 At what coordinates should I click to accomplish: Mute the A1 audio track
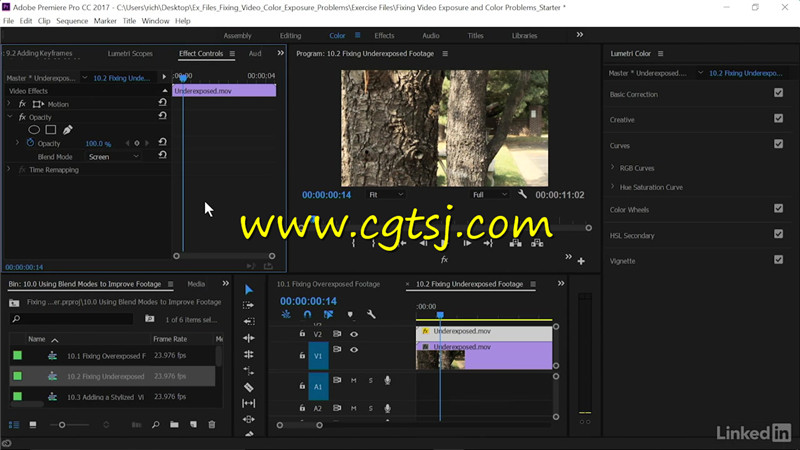(353, 380)
